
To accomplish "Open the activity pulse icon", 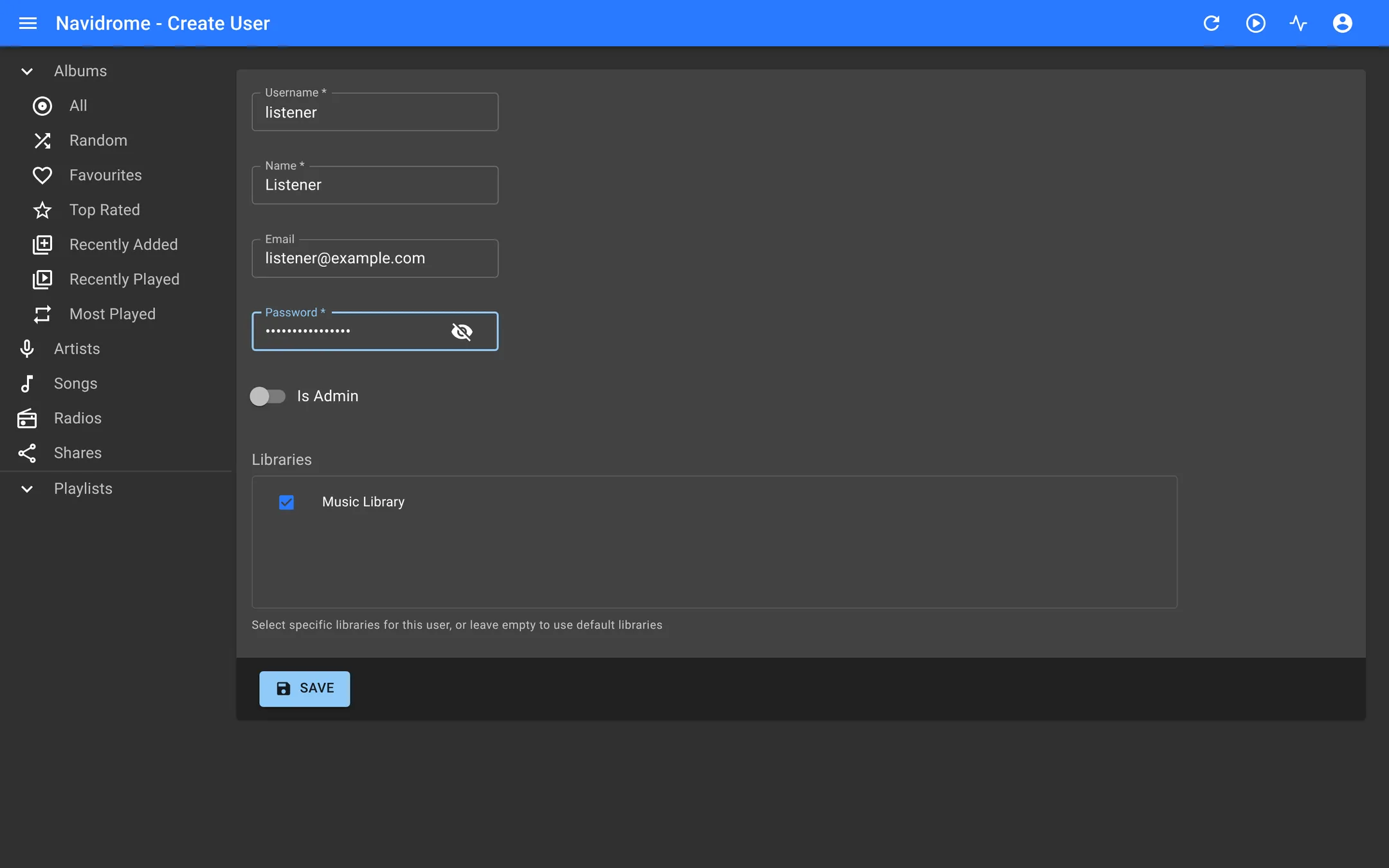I will point(1298,23).
